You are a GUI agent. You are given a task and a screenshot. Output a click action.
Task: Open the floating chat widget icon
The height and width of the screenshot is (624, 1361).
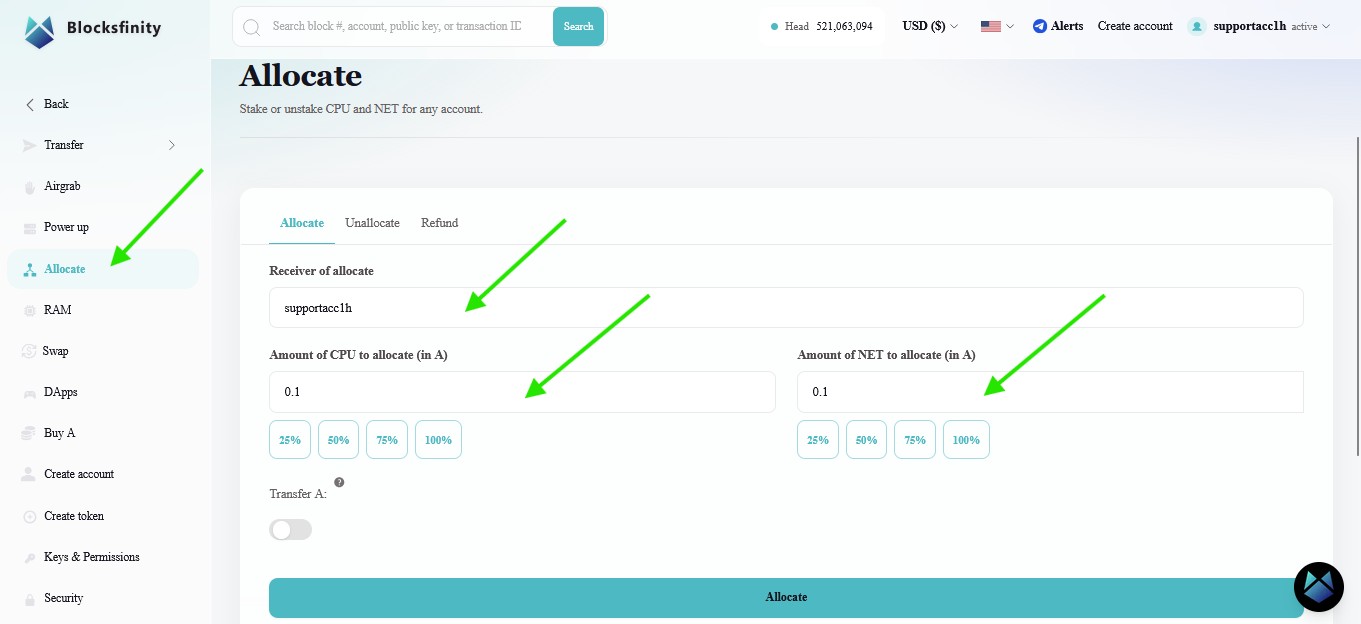[1319, 587]
